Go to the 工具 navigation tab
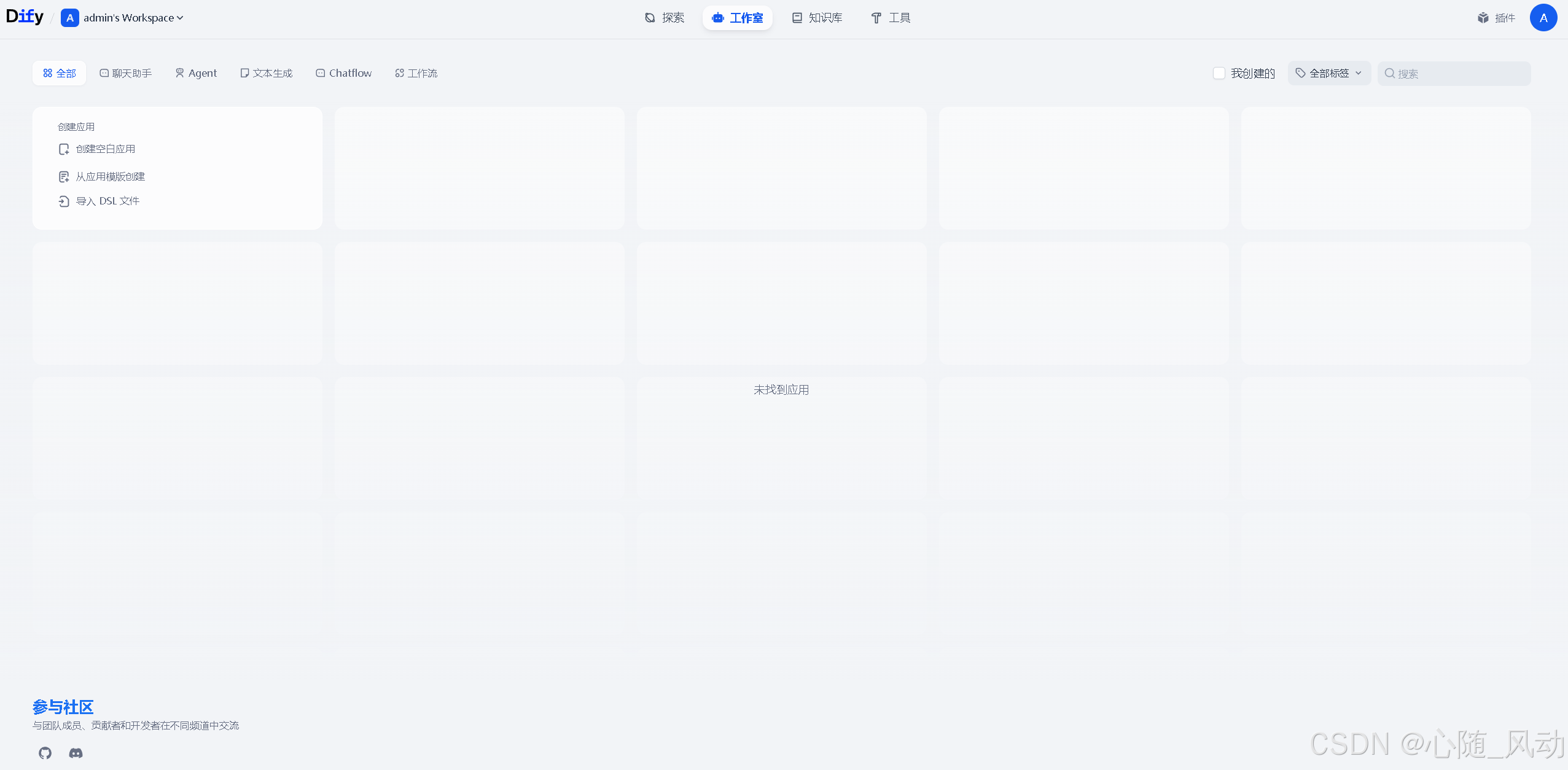Screen dimensions: 1568x770 pos(891,18)
